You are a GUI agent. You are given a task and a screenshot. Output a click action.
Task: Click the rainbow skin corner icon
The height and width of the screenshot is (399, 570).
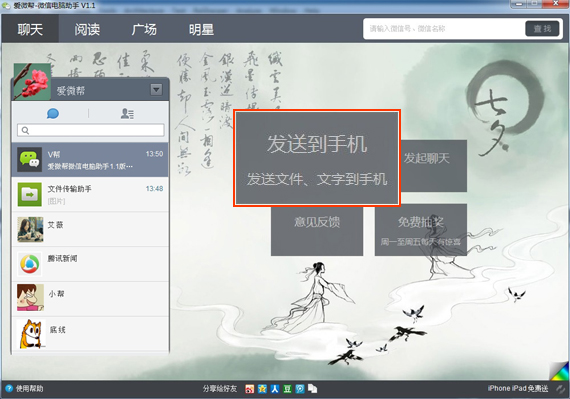click(560, 371)
